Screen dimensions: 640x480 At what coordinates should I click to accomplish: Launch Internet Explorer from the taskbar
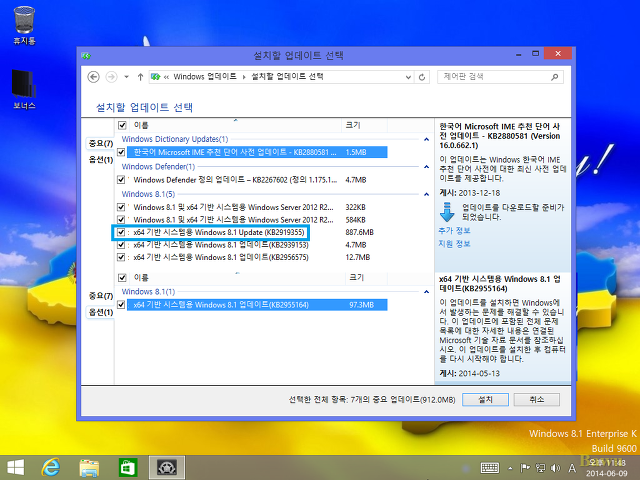[x=51, y=468]
